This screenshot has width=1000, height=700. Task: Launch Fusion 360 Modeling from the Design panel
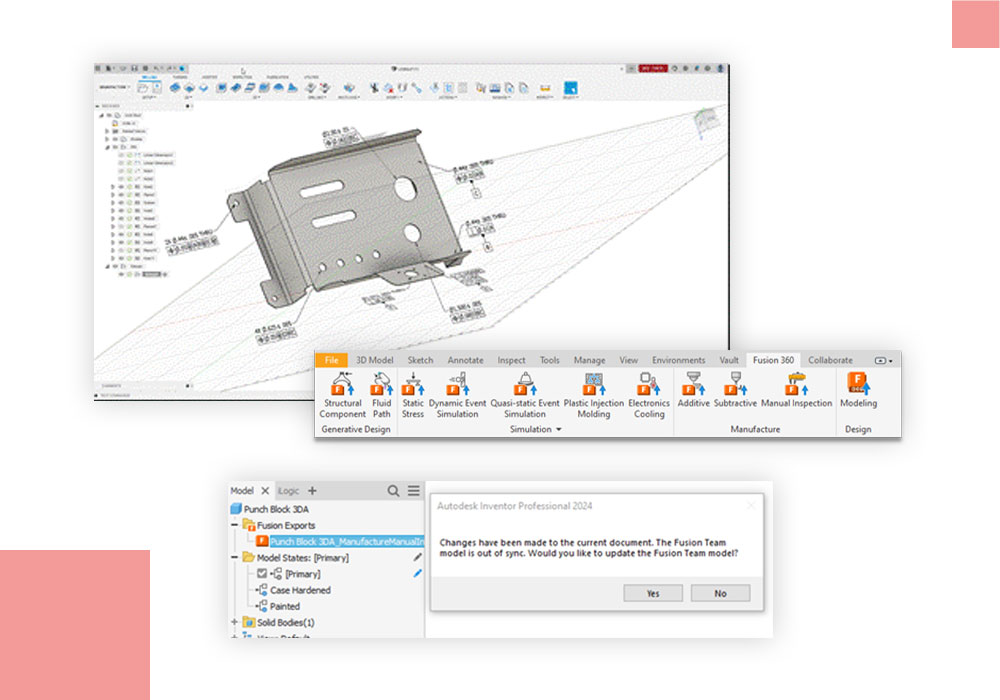858,385
